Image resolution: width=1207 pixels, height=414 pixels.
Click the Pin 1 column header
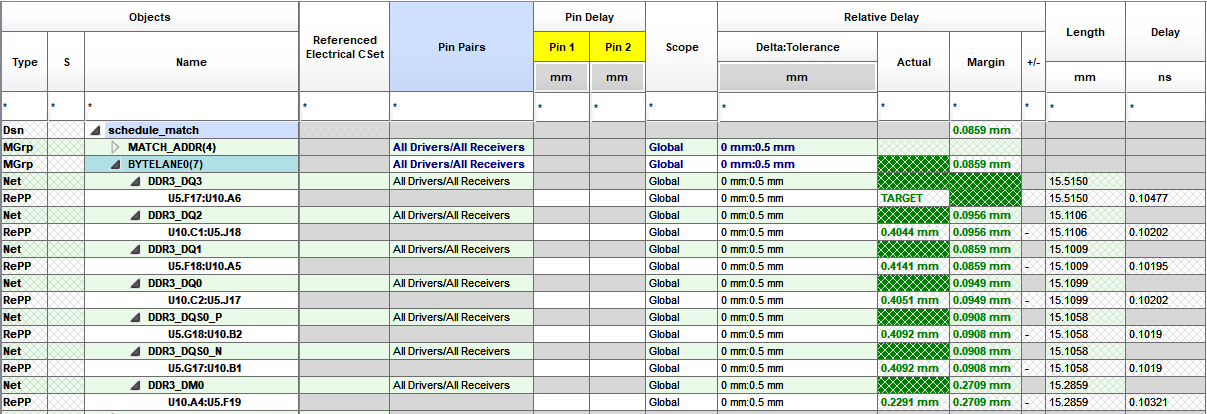(x=561, y=47)
